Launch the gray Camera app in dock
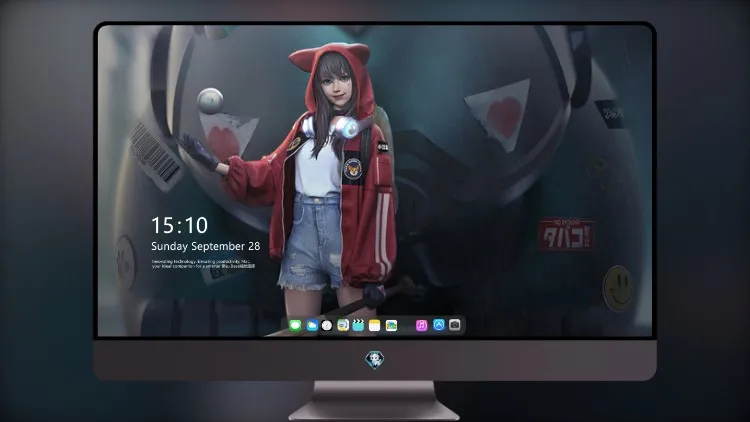Viewport: 750px width, 422px height. click(455, 325)
